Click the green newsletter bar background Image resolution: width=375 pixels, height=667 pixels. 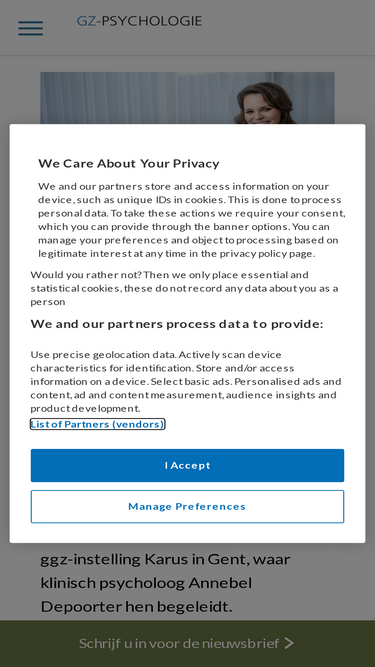click(43, 643)
